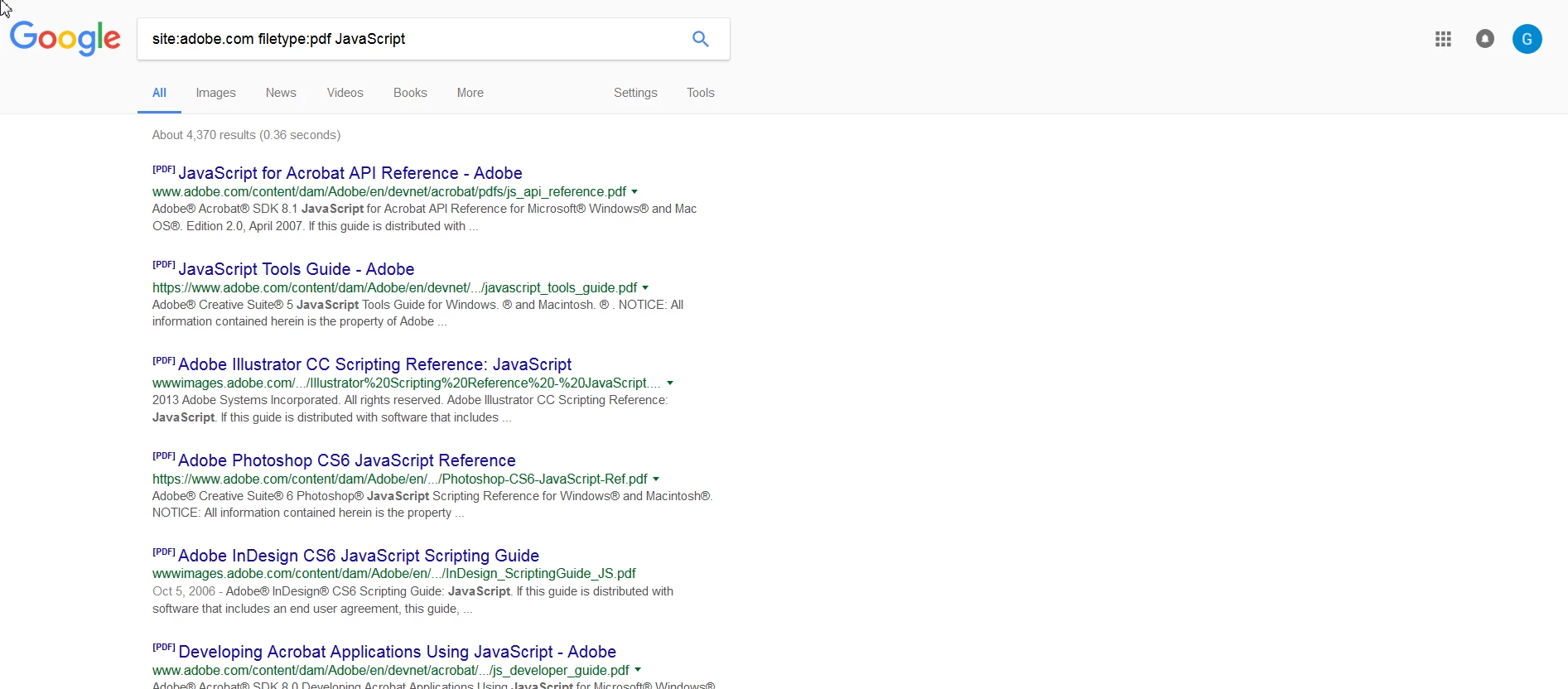Screen dimensions: 1568x689
Task: Switch to the Images tab
Action: click(216, 93)
